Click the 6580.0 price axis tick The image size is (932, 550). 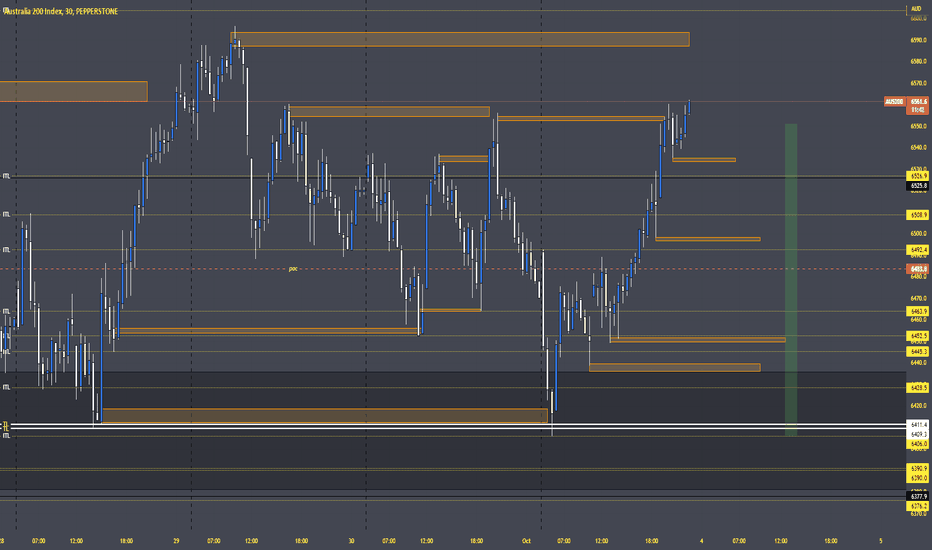click(x=918, y=61)
